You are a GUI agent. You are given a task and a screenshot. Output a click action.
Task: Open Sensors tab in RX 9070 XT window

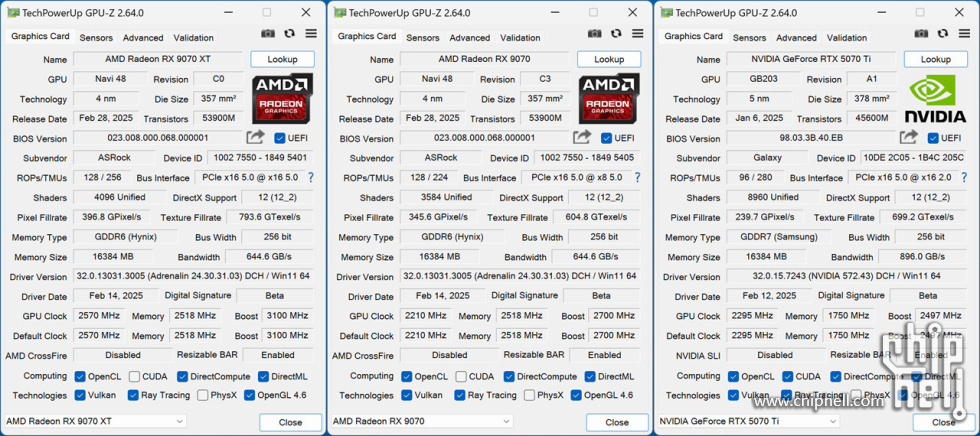(x=96, y=37)
